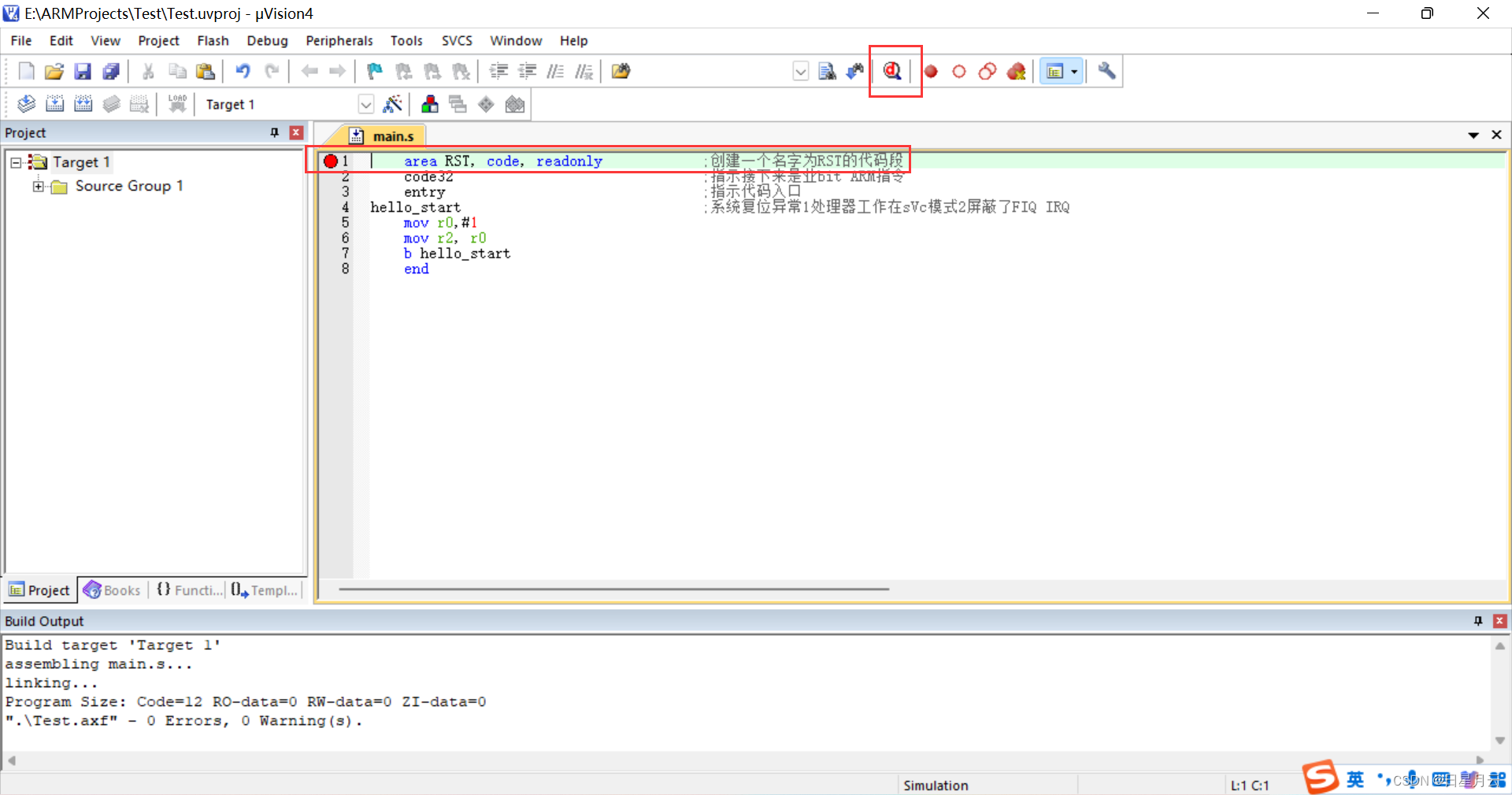Redo the last edit
This screenshot has width=1512, height=795.
click(x=272, y=72)
